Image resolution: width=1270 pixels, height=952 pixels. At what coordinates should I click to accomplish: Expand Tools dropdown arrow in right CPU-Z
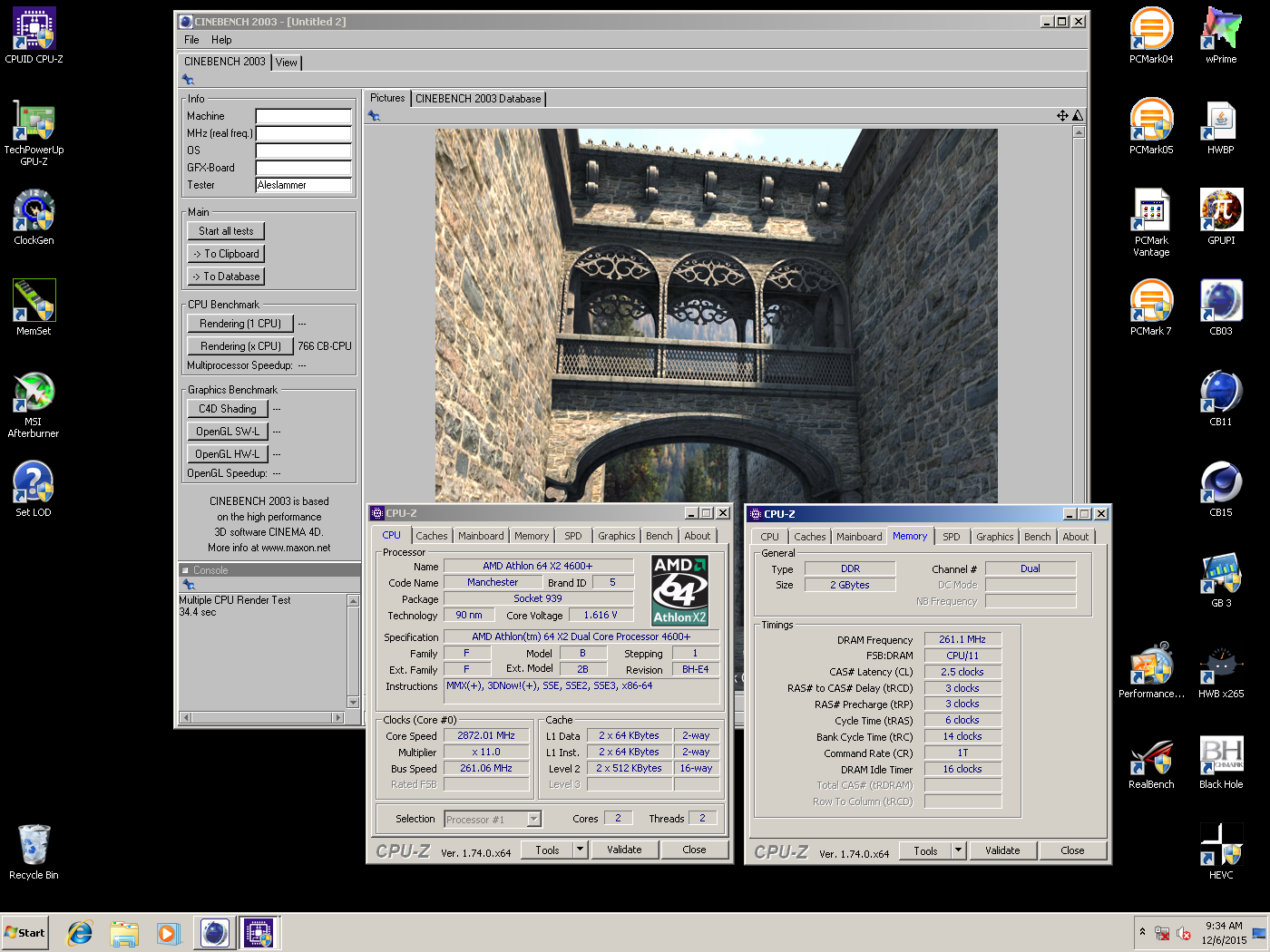tap(958, 850)
